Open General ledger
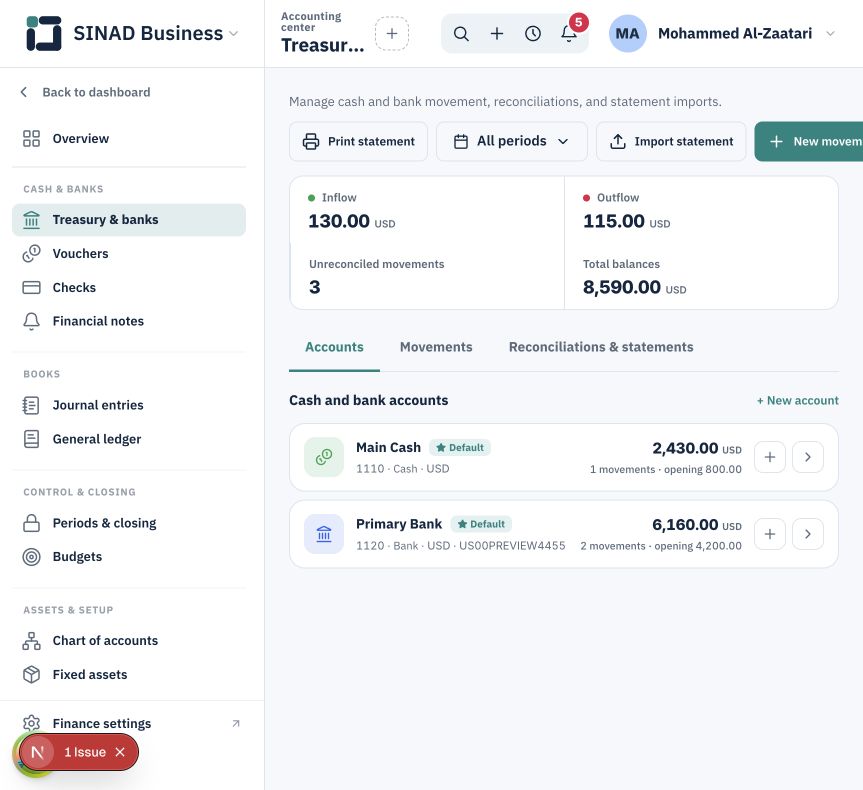Screen dimensions: 863x790 click(x=129, y=439)
